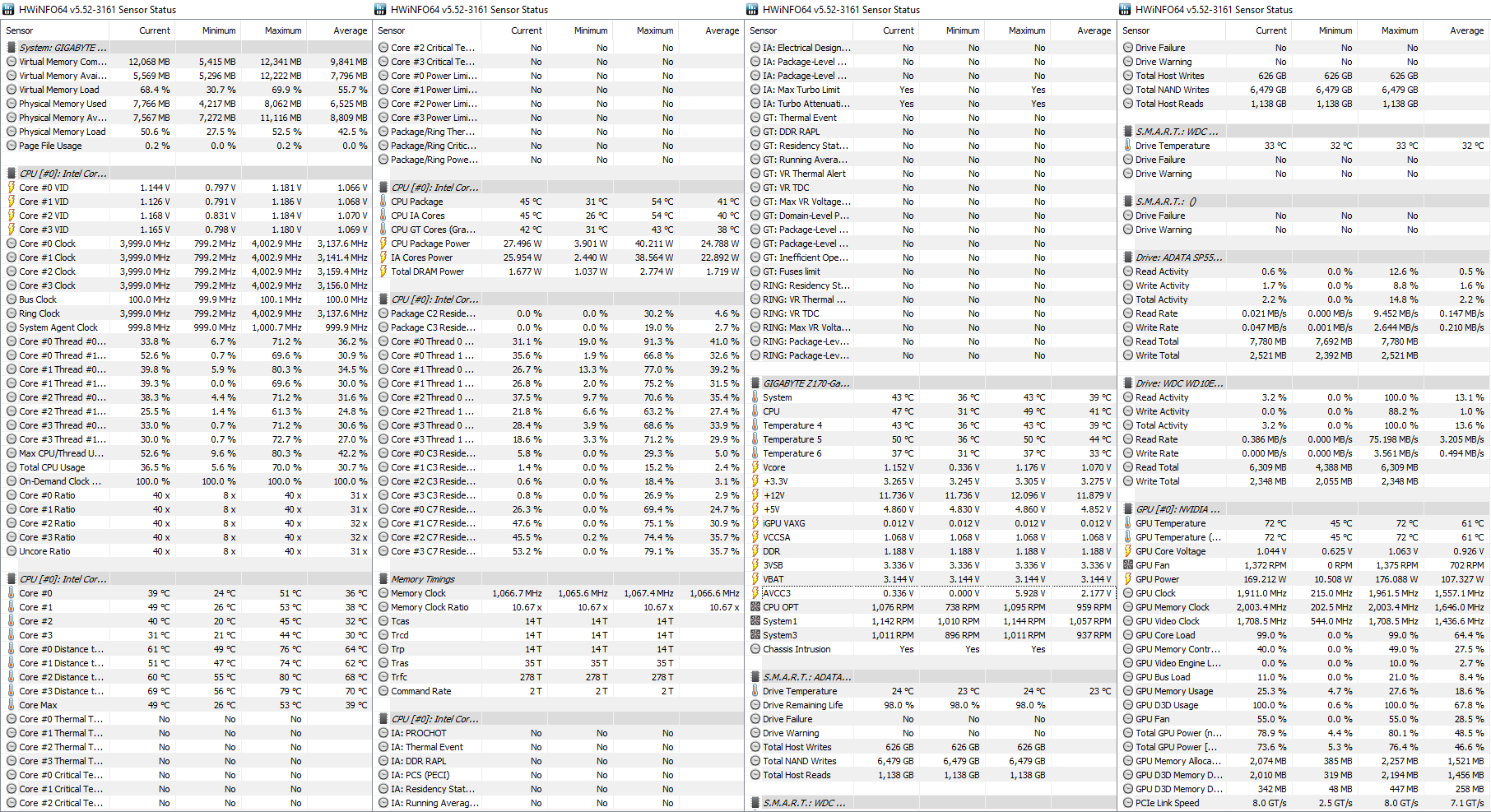Select the GPU [#0]: NVIDIA group header

point(1303,509)
